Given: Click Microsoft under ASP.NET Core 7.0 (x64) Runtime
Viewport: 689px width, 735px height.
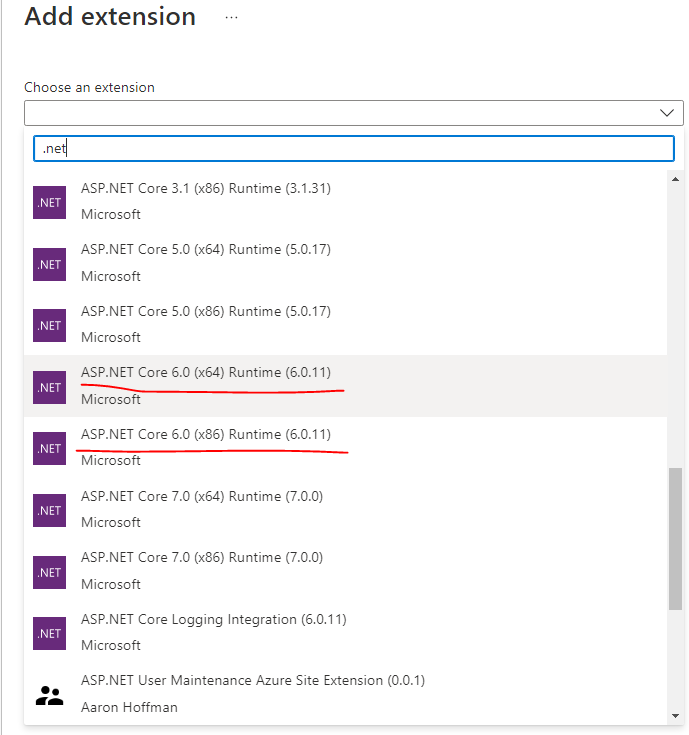Looking at the screenshot, I should point(111,522).
